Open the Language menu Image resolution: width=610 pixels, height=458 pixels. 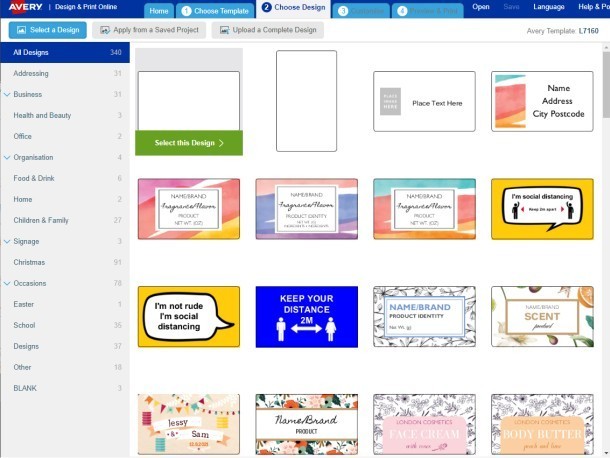pos(549,7)
